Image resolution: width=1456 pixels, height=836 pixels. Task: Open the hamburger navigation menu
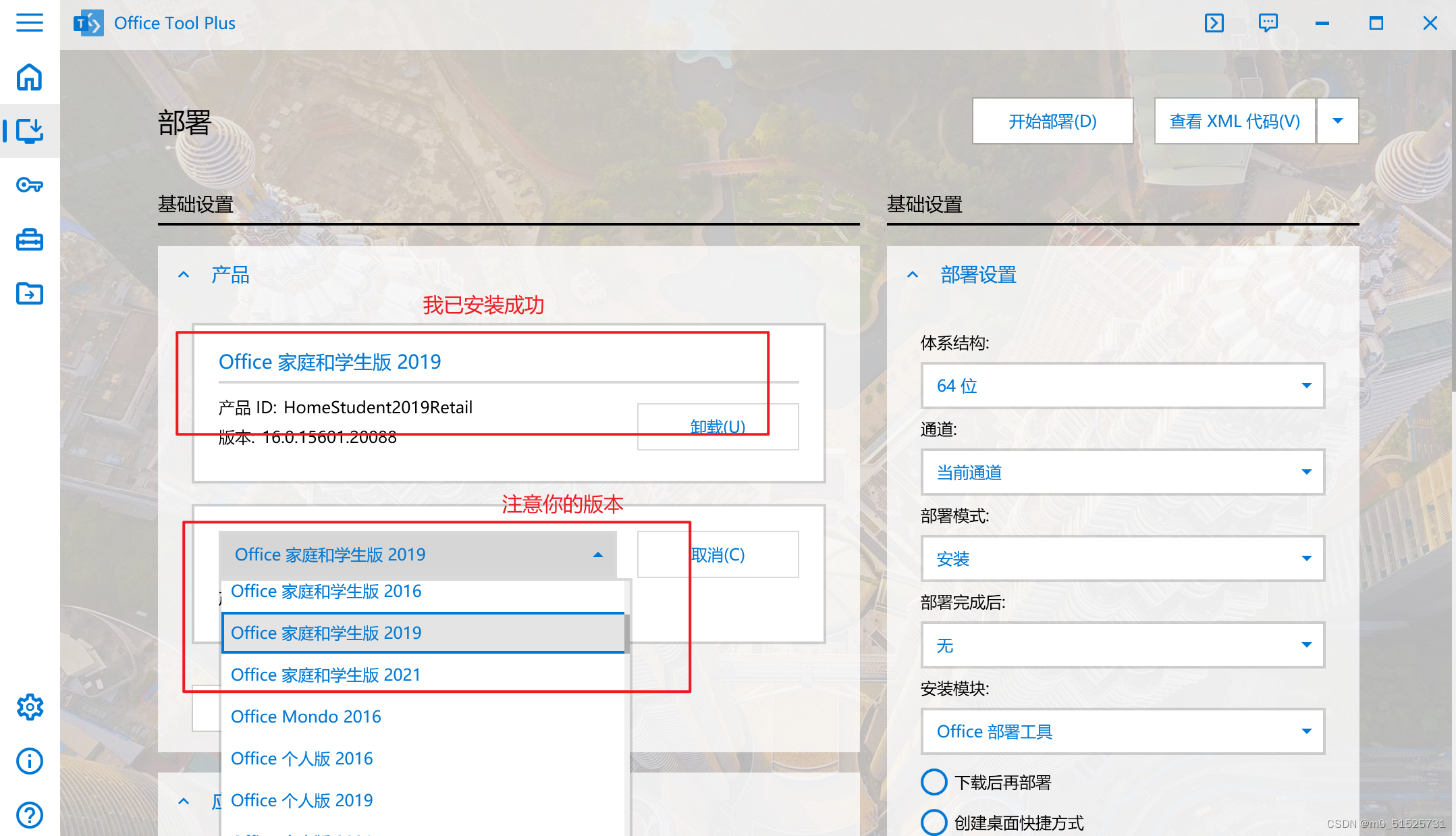[30, 23]
